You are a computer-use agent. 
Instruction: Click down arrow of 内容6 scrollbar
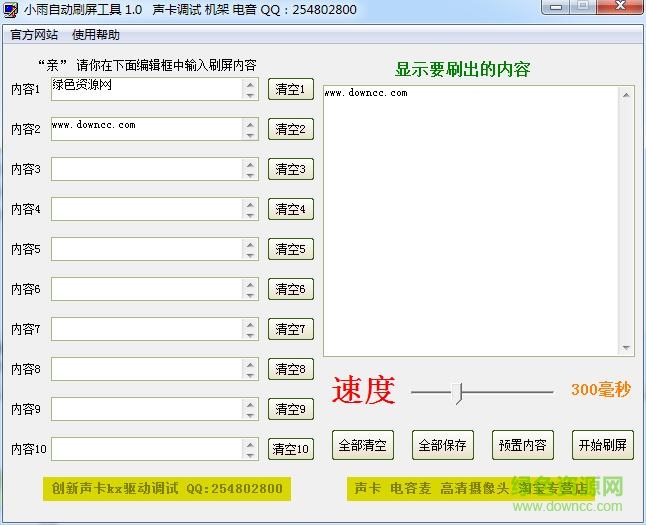[250, 295]
